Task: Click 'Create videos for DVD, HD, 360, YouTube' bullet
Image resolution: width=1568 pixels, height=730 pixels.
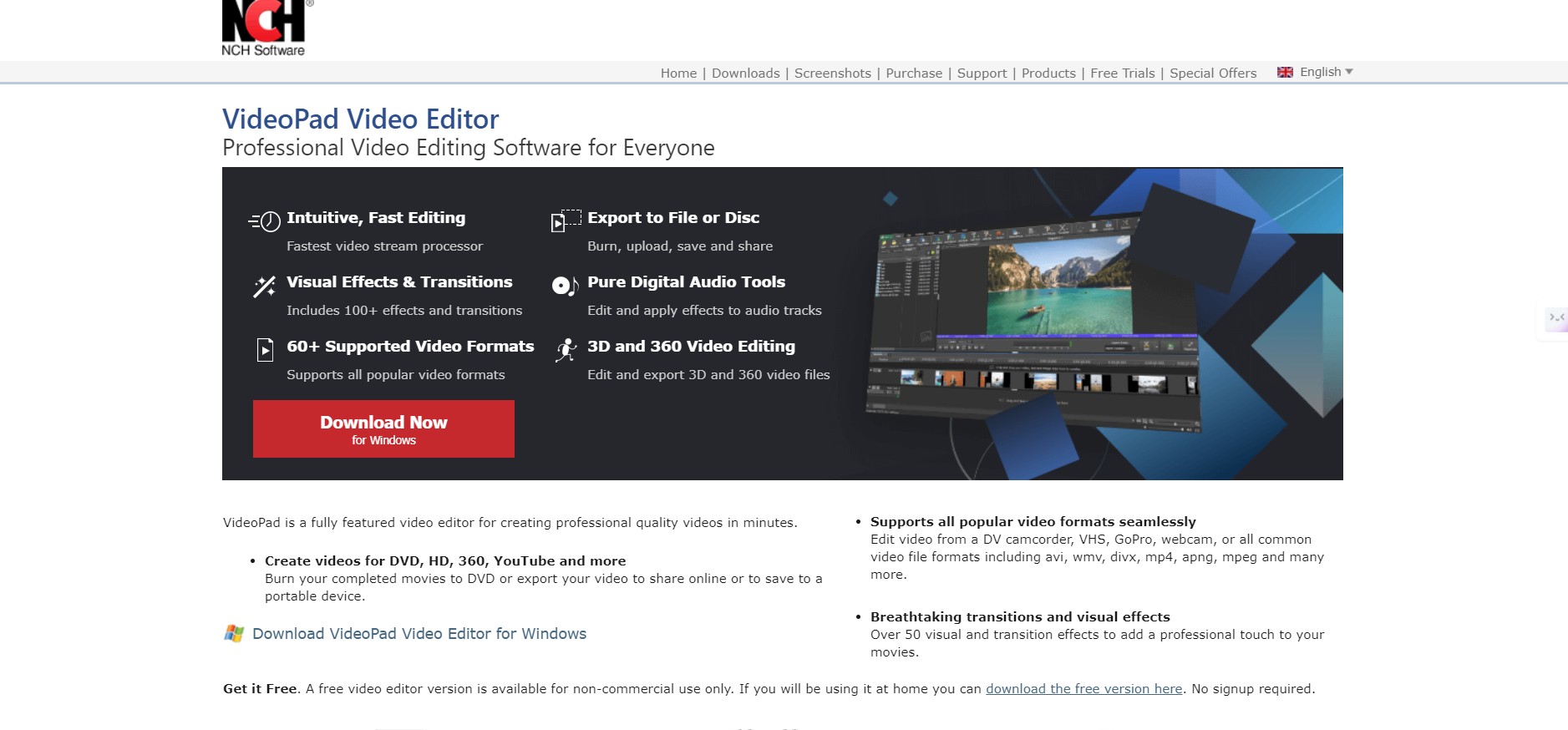Action: [x=445, y=561]
